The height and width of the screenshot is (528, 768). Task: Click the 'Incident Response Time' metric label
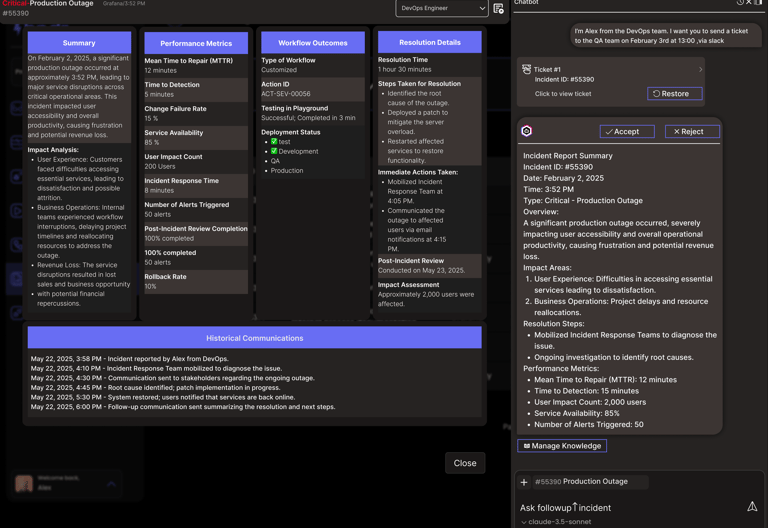[x=182, y=181]
